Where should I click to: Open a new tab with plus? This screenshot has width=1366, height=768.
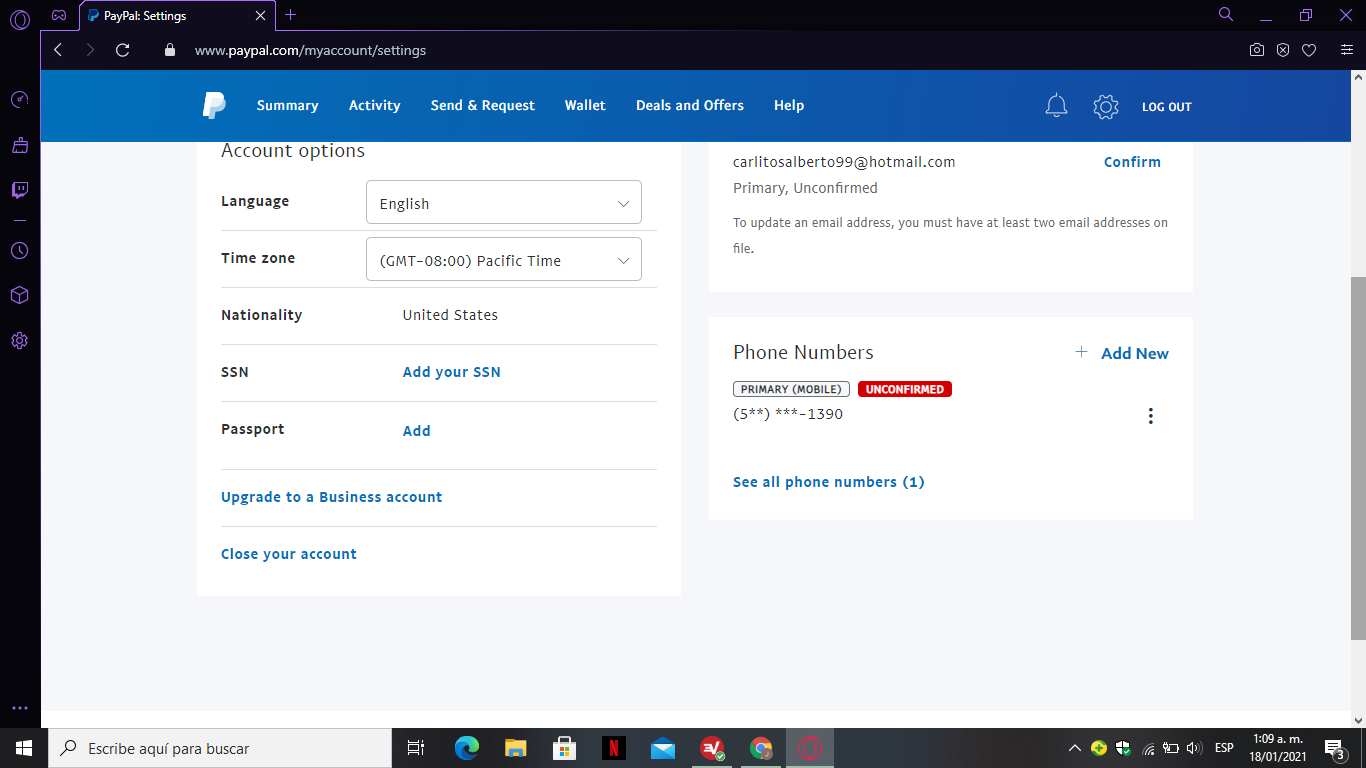tap(290, 15)
